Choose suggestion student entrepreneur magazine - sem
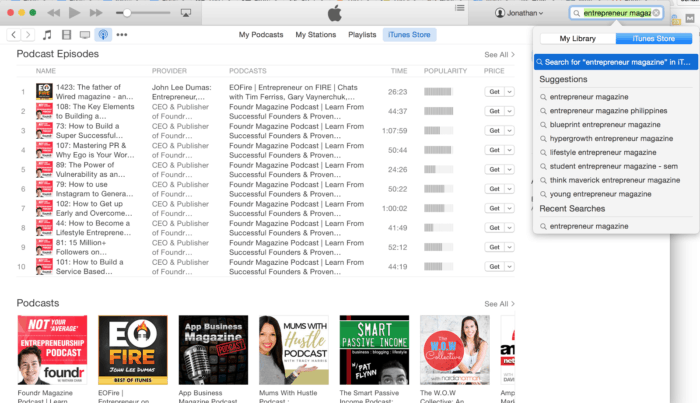The height and width of the screenshot is (403, 700). 613,166
